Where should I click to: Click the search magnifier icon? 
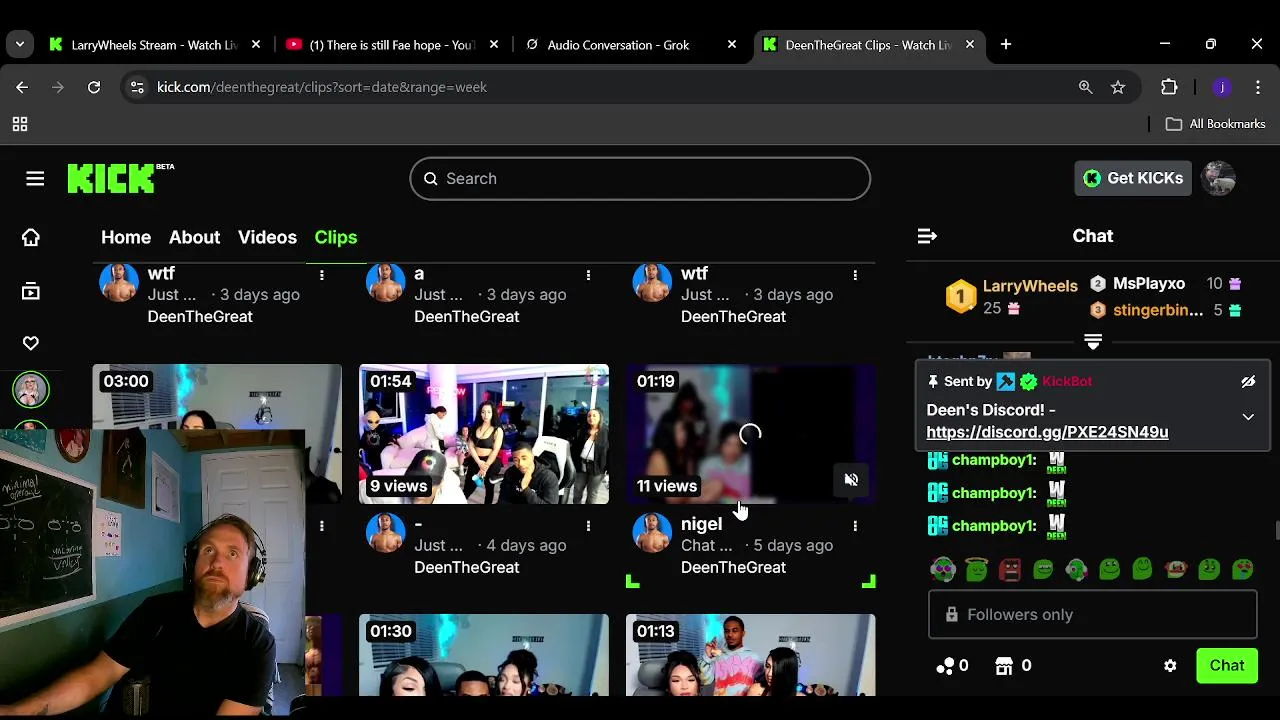pos(430,179)
